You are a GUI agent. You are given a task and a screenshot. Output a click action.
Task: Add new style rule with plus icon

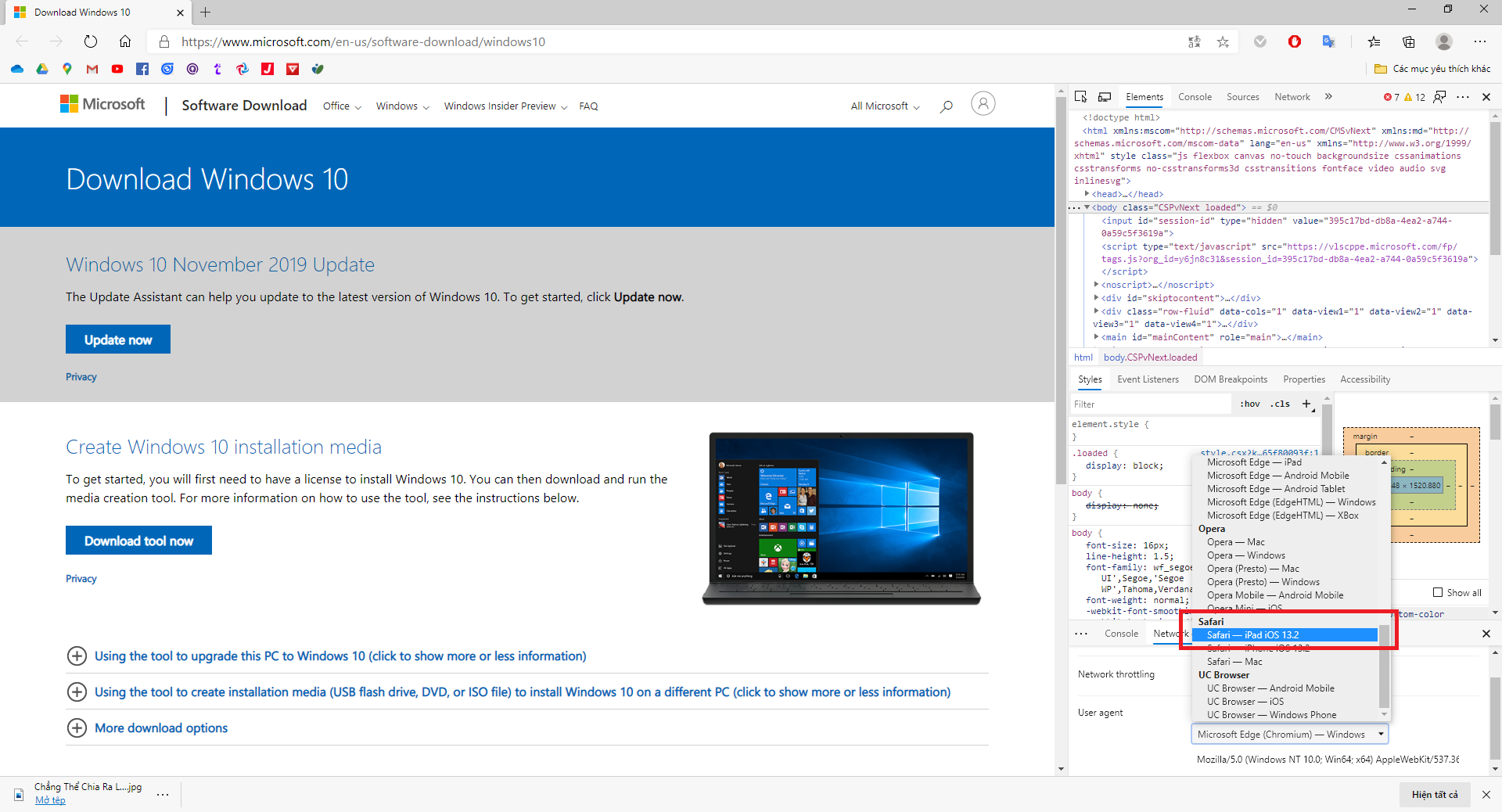pos(1306,404)
